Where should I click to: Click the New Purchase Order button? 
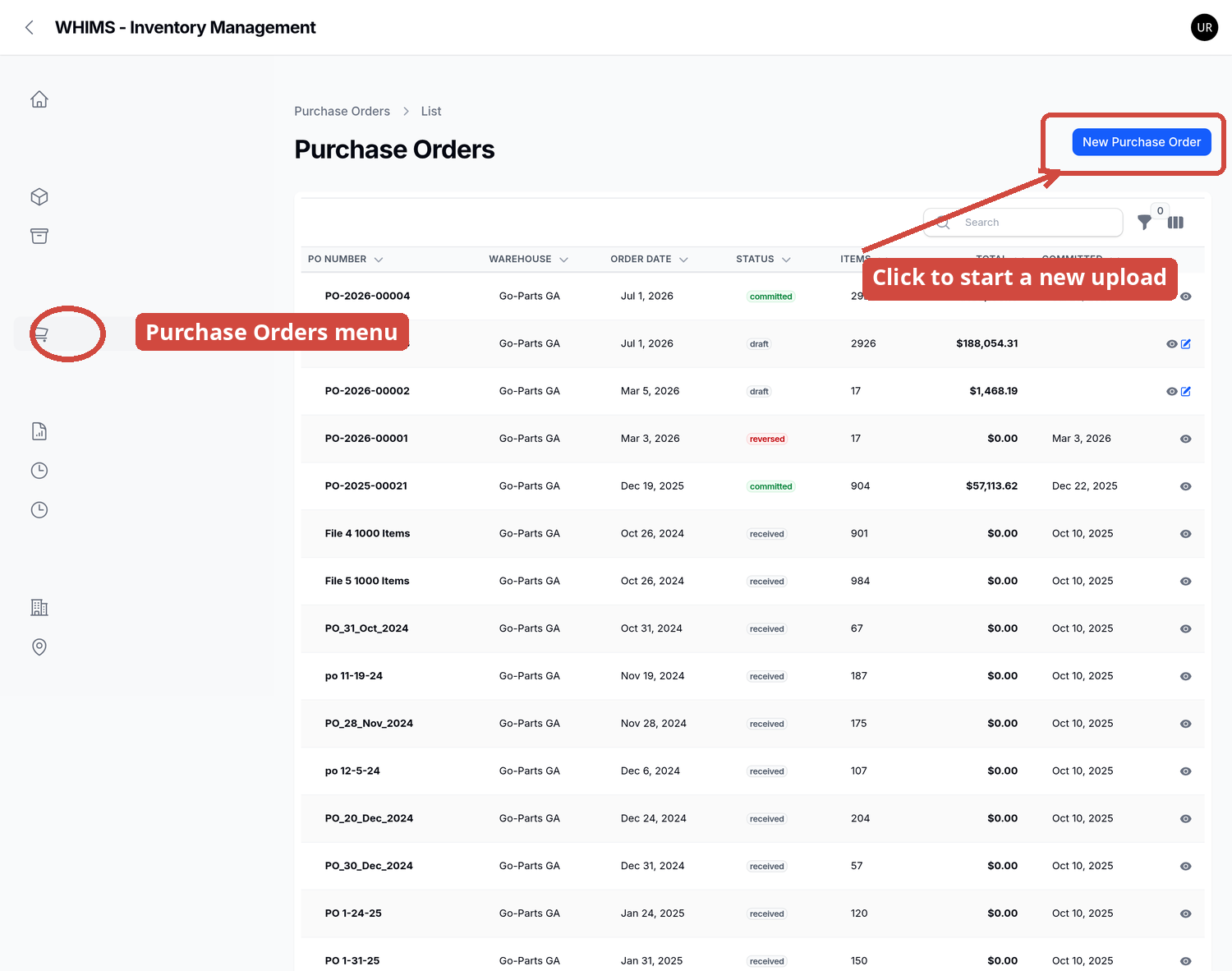click(1142, 142)
